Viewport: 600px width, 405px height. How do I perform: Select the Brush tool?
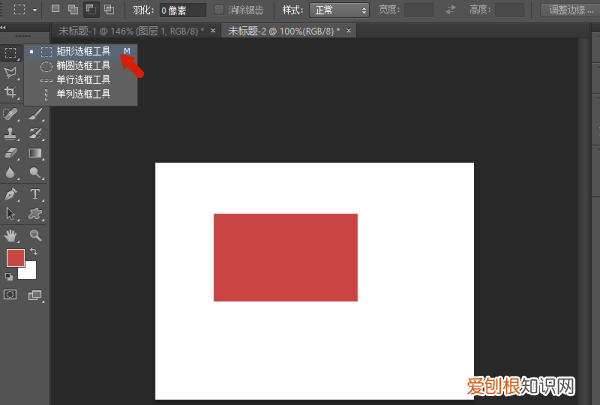pos(36,114)
